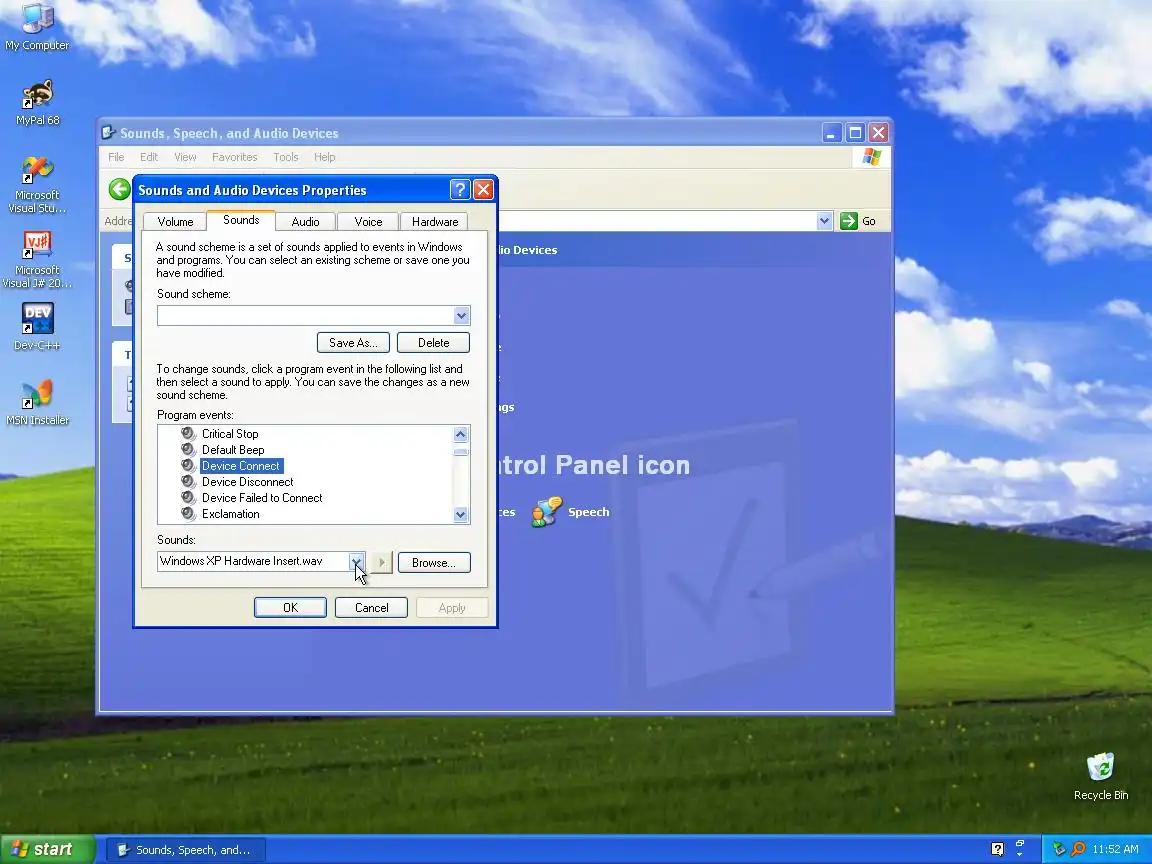Open the File menu
The height and width of the screenshot is (864, 1152).
tap(116, 157)
